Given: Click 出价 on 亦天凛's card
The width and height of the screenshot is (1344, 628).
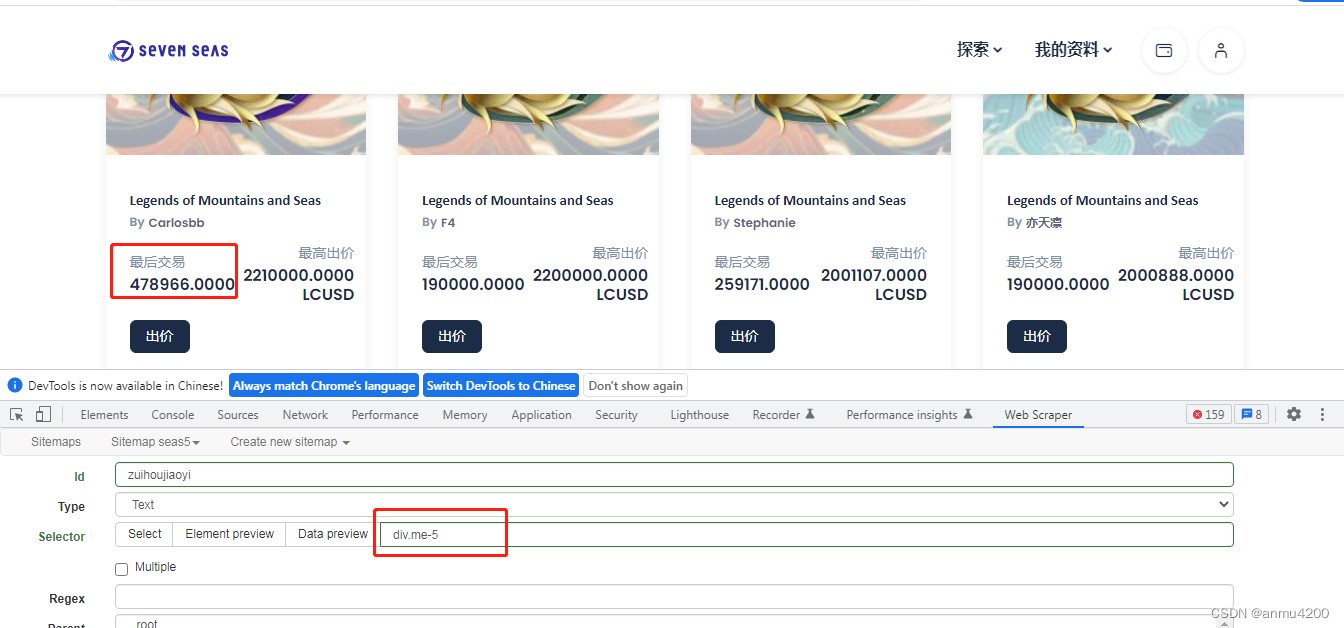Looking at the screenshot, I should [1037, 337].
